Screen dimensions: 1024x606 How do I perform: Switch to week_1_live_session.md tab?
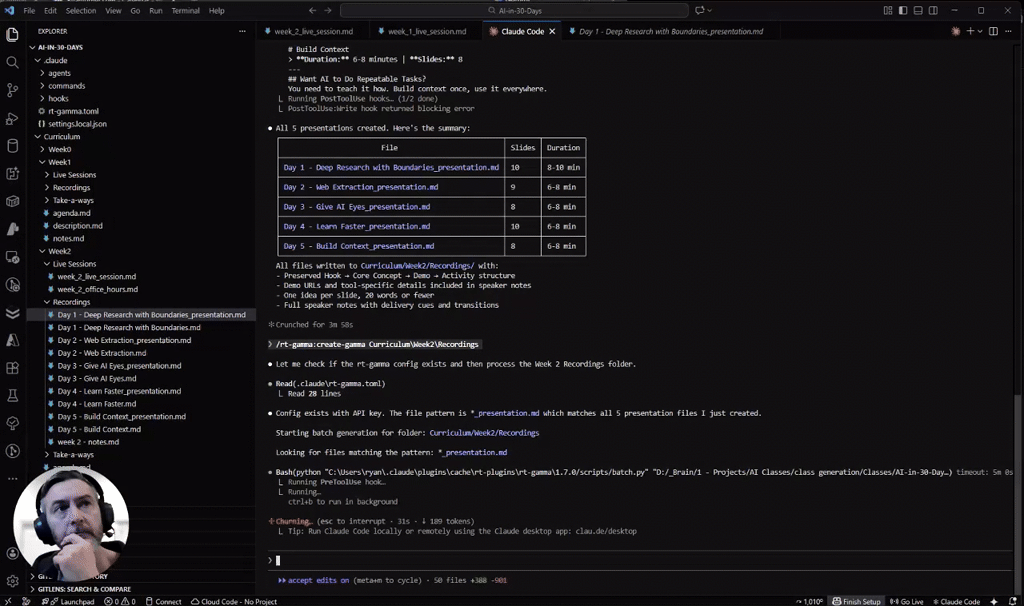tap(427, 31)
